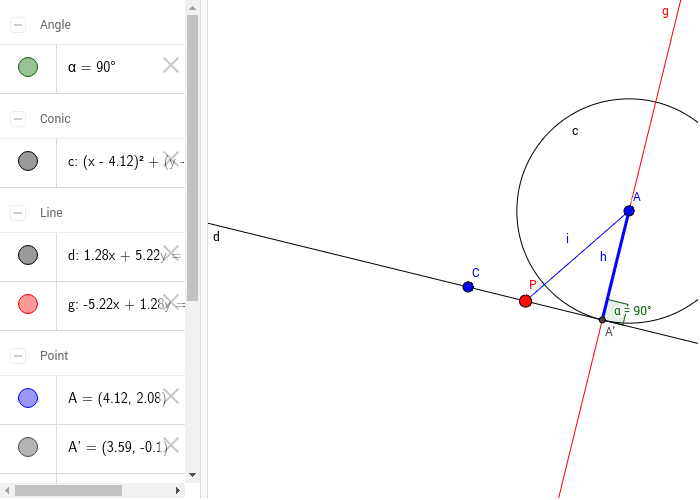Toggle visibility of conic c
Viewport: 700px width, 500px height.
point(28,161)
